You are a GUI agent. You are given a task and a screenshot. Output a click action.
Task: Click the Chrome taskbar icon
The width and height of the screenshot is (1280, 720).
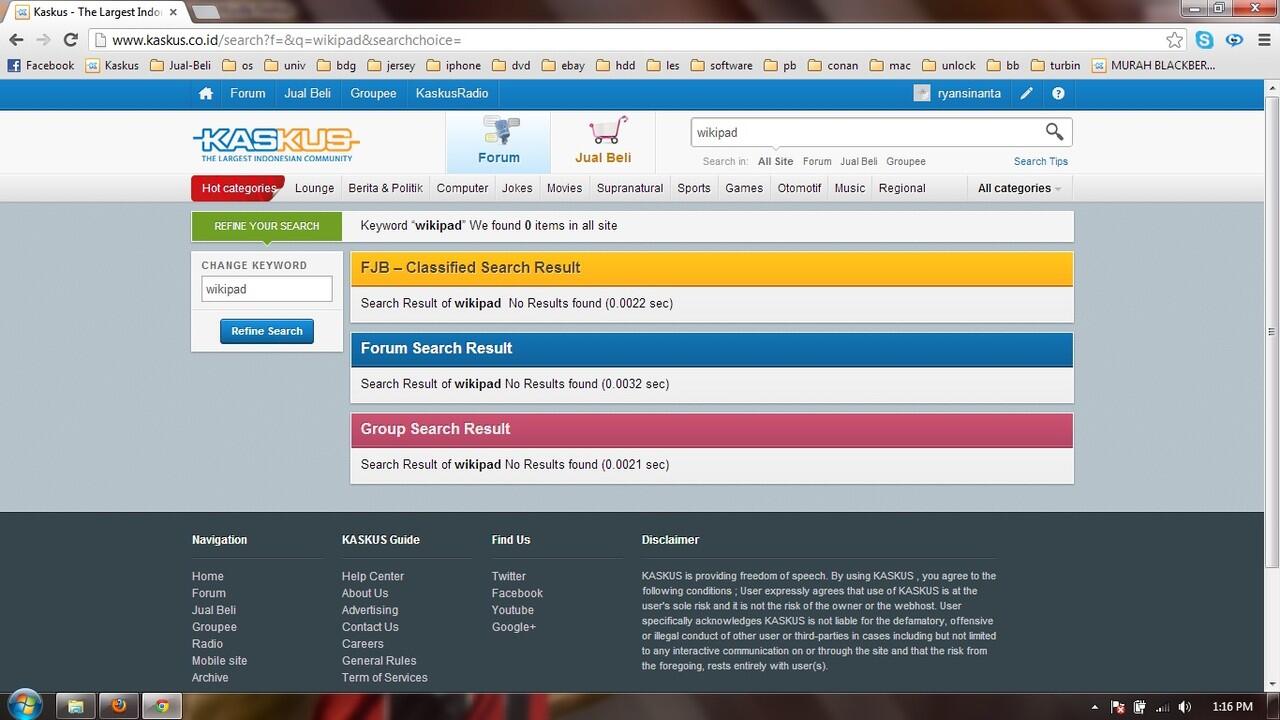162,706
